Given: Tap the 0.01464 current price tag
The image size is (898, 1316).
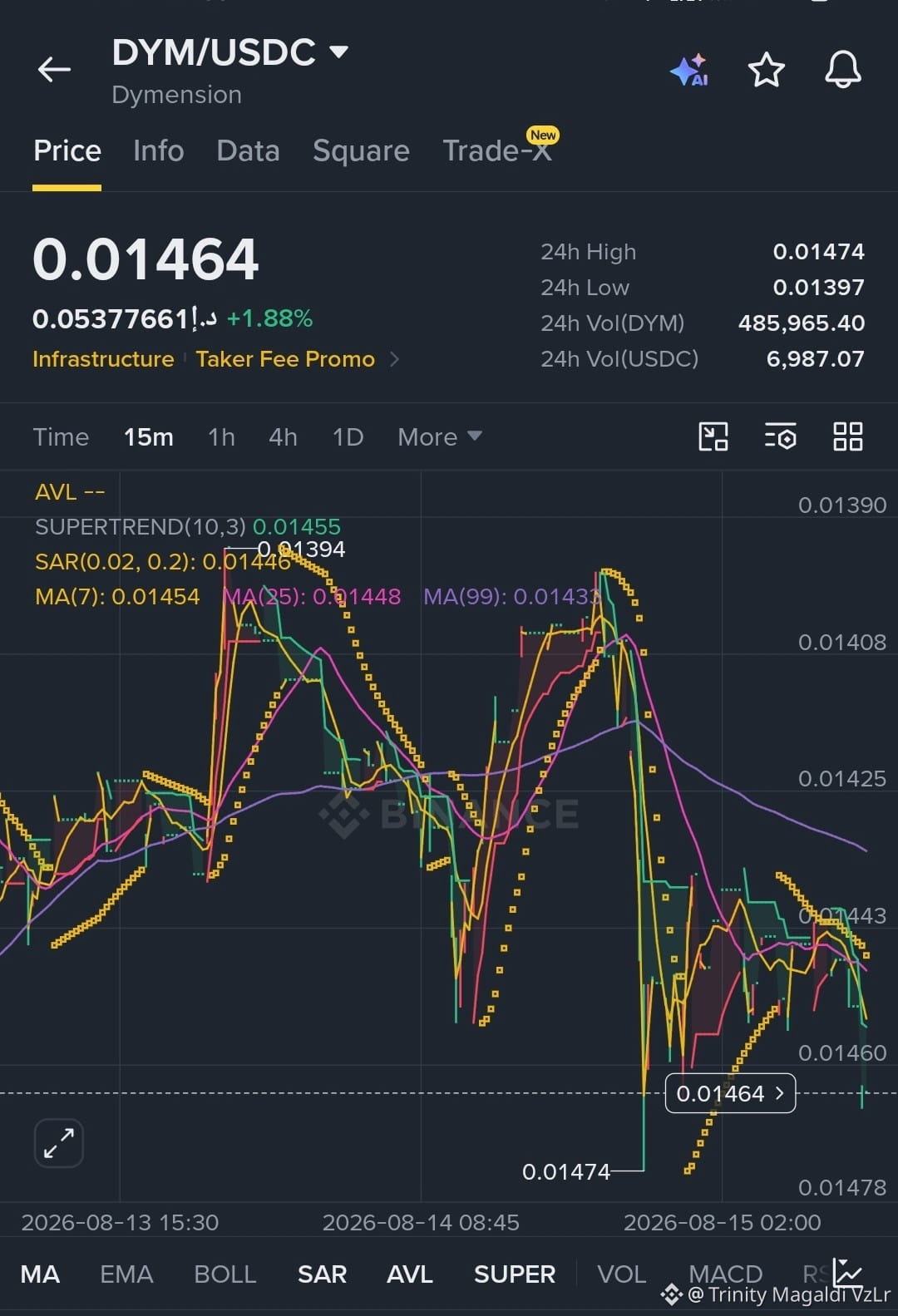Looking at the screenshot, I should point(730,1093).
